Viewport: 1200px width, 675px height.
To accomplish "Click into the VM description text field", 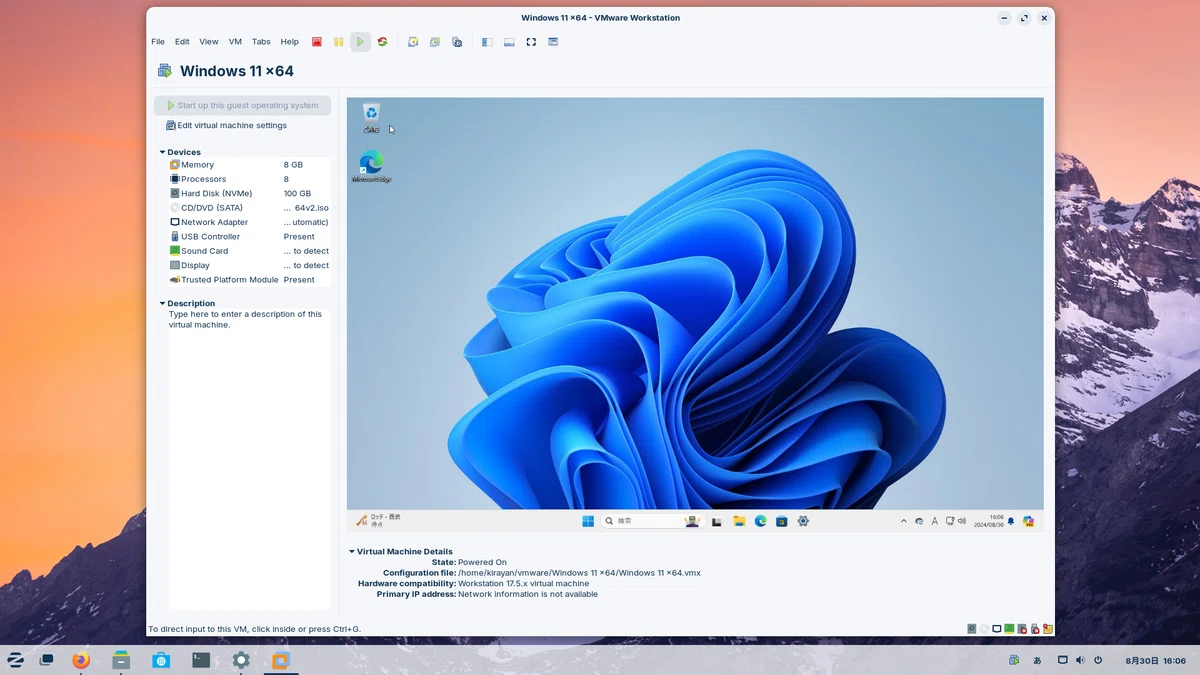I will pyautogui.click(x=249, y=458).
